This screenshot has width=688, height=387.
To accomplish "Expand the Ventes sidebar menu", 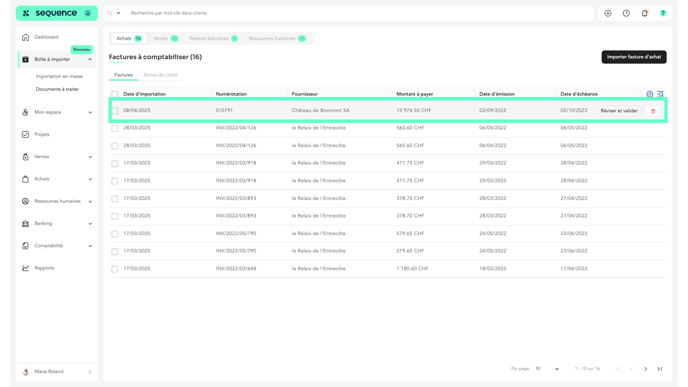I will click(x=90, y=157).
